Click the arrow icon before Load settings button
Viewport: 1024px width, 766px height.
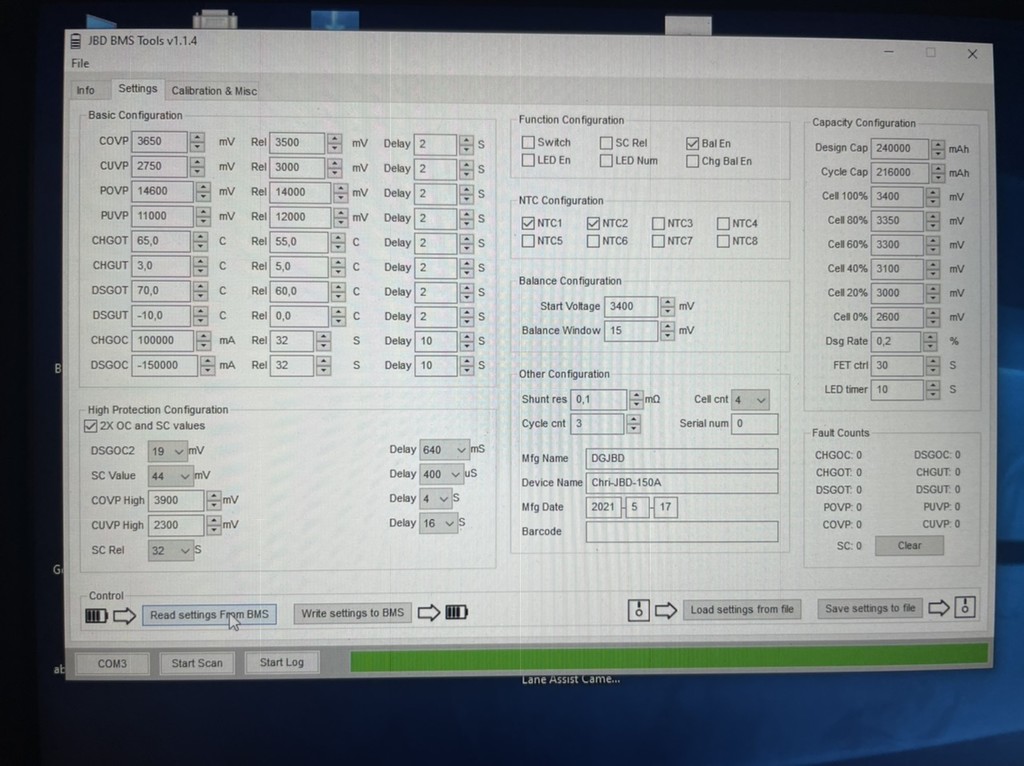click(666, 610)
